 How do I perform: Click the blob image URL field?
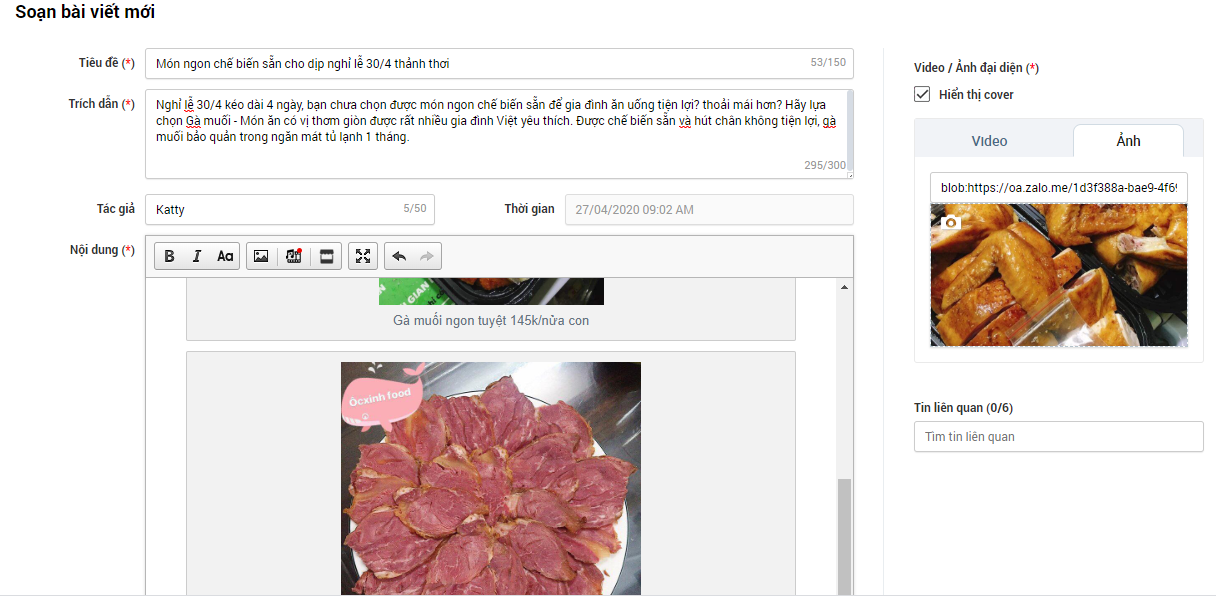[1059, 187]
